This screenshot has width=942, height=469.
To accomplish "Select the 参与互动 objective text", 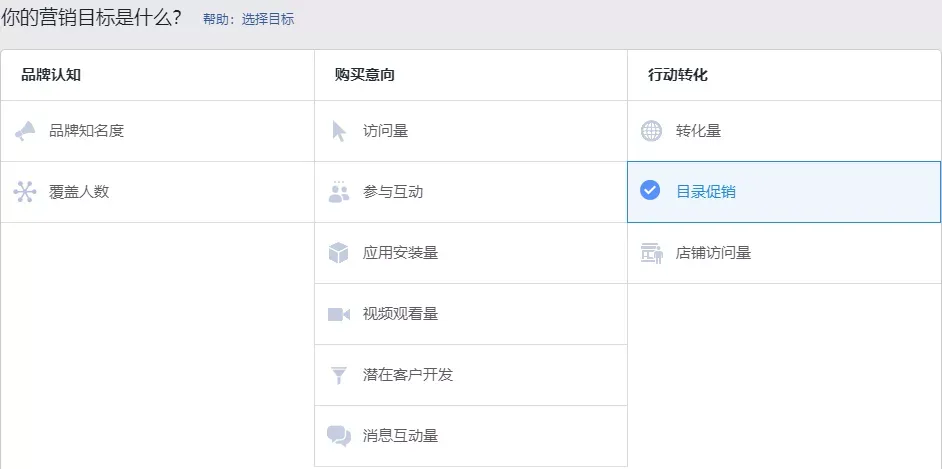I will pyautogui.click(x=393, y=192).
